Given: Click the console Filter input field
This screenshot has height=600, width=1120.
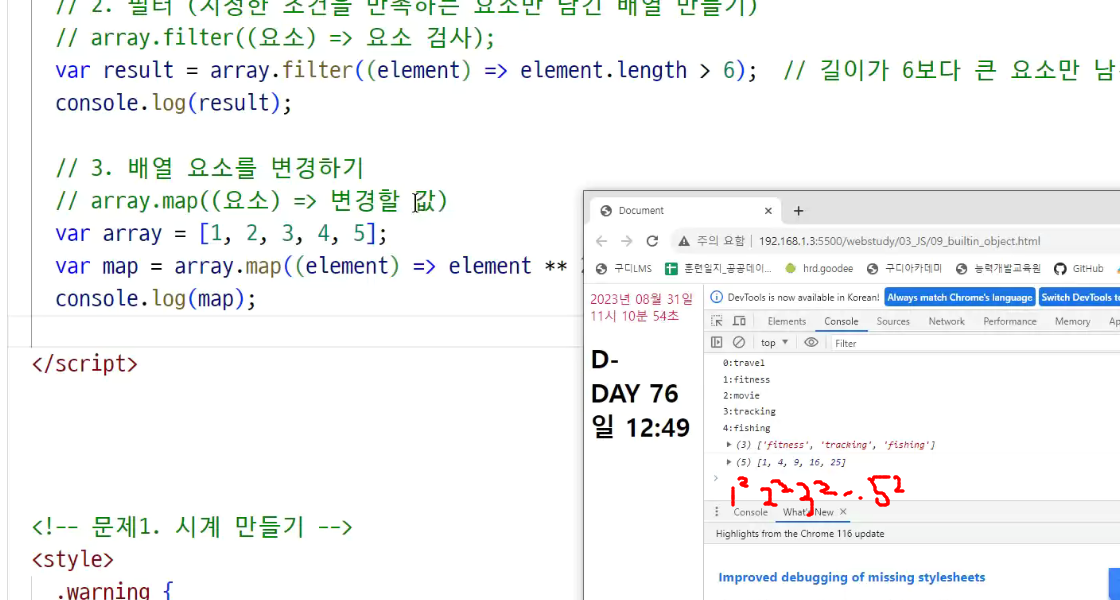Looking at the screenshot, I should (974, 344).
